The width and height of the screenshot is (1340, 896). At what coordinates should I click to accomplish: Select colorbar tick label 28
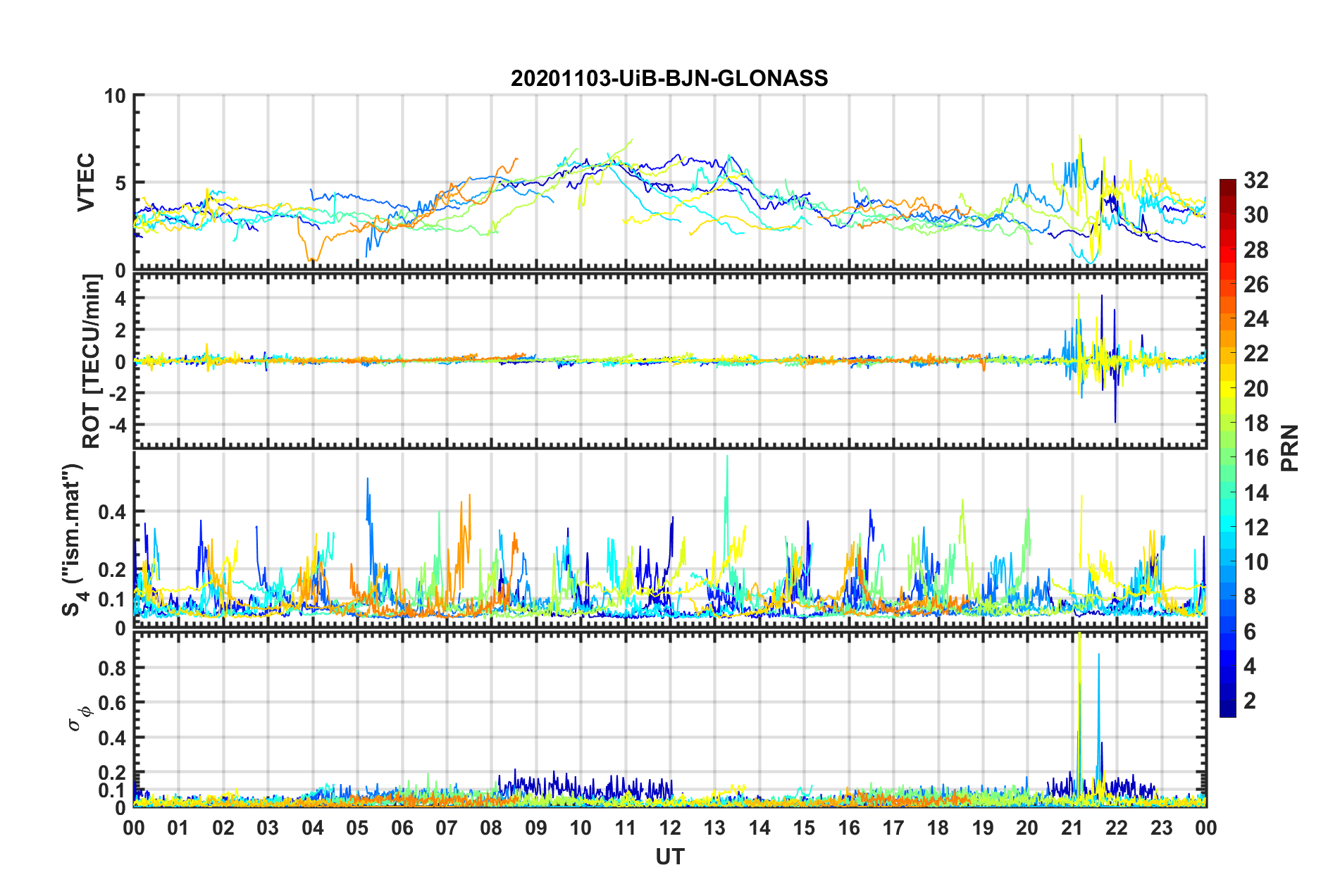(1255, 250)
